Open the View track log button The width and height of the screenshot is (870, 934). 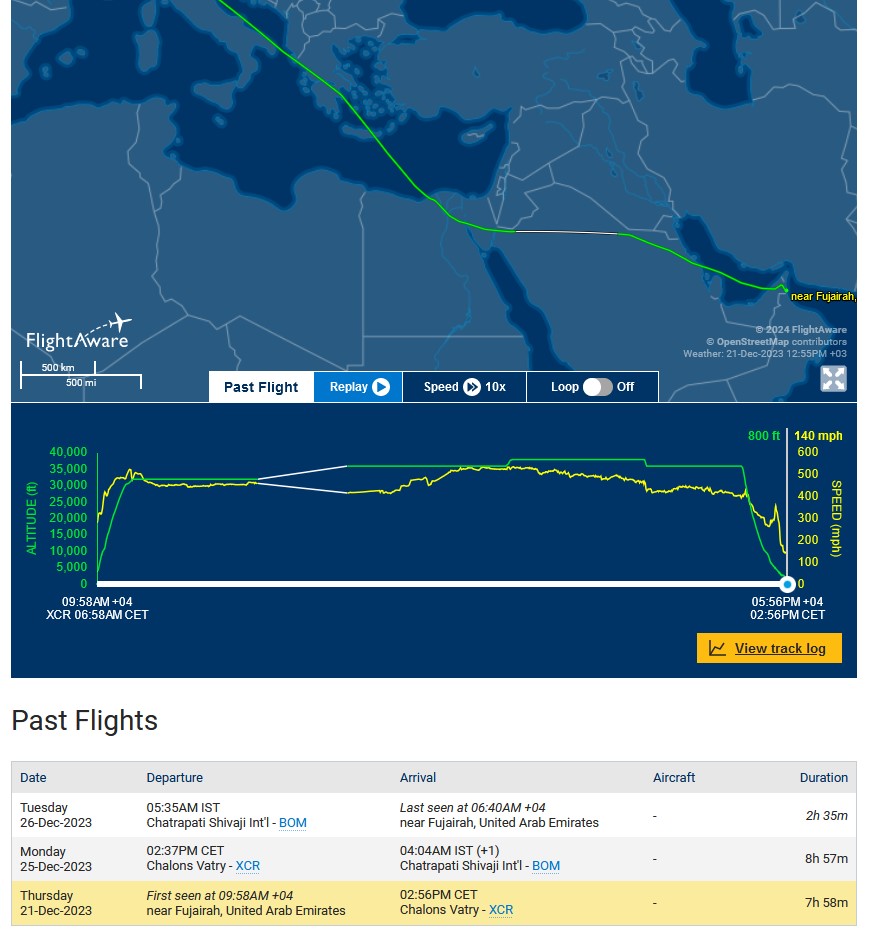point(769,648)
